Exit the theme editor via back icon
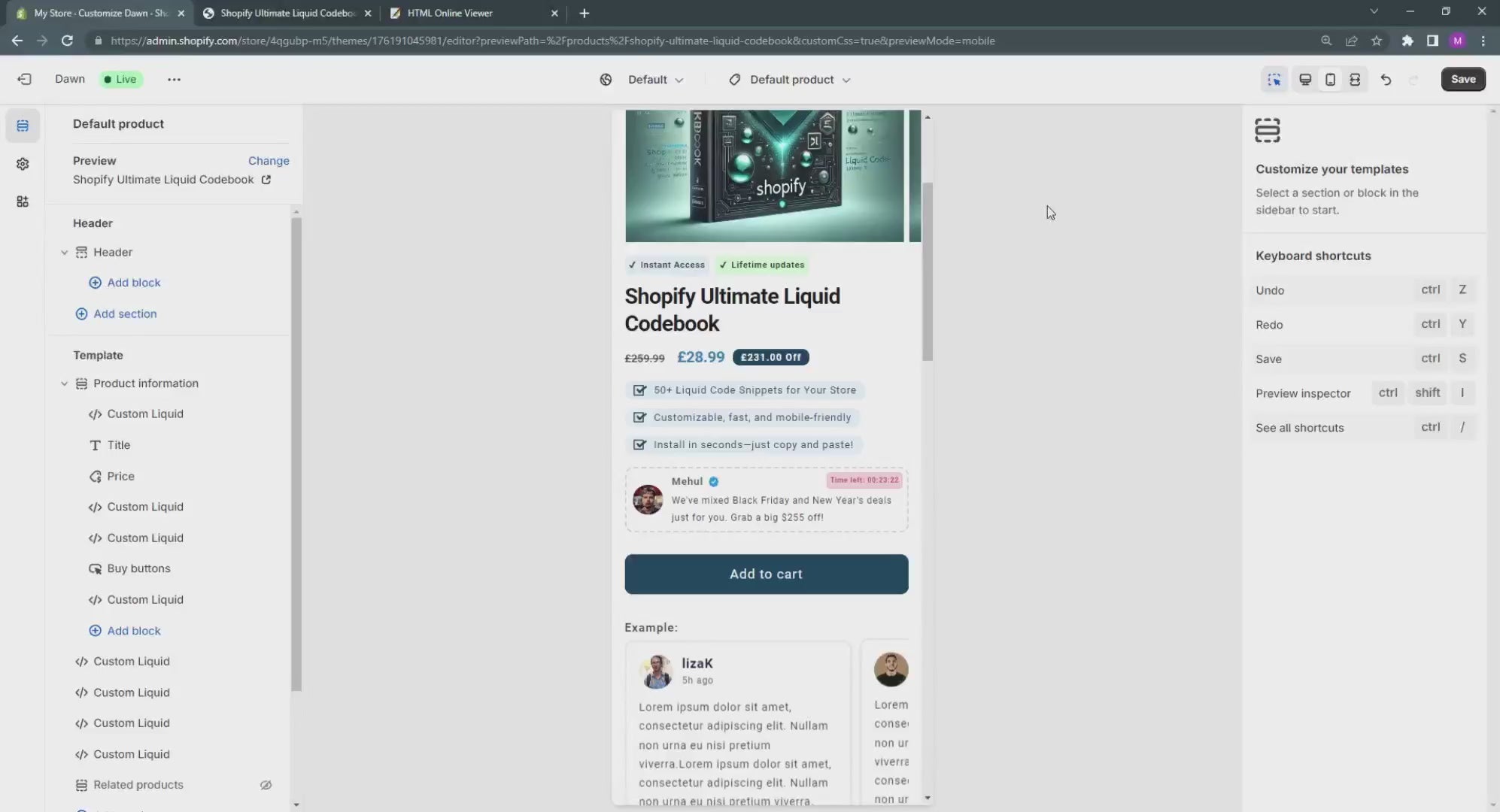1500x812 pixels. (x=25, y=79)
